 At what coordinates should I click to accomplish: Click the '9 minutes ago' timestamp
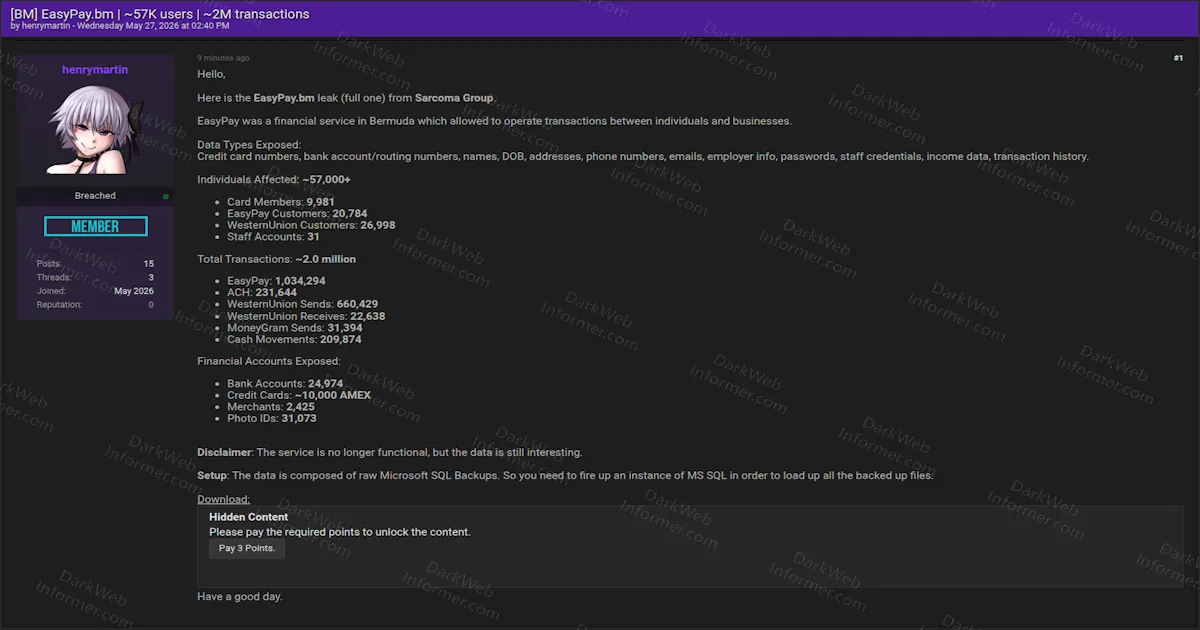(x=223, y=58)
